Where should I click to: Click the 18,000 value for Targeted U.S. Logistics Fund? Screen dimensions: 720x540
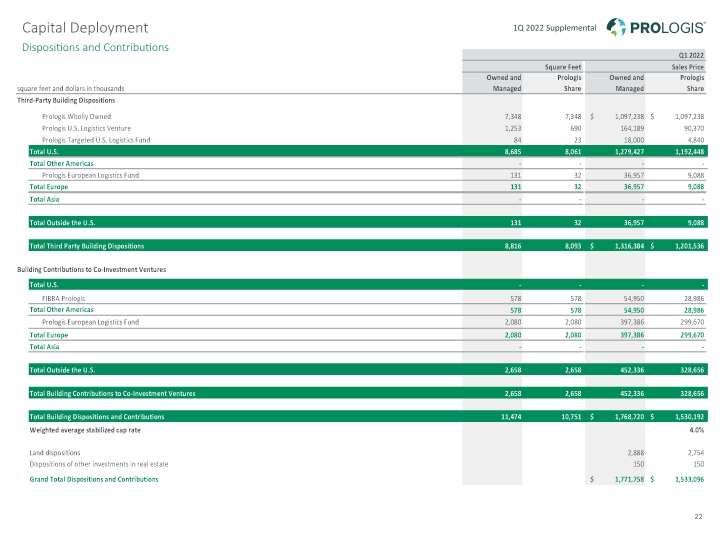(634, 140)
